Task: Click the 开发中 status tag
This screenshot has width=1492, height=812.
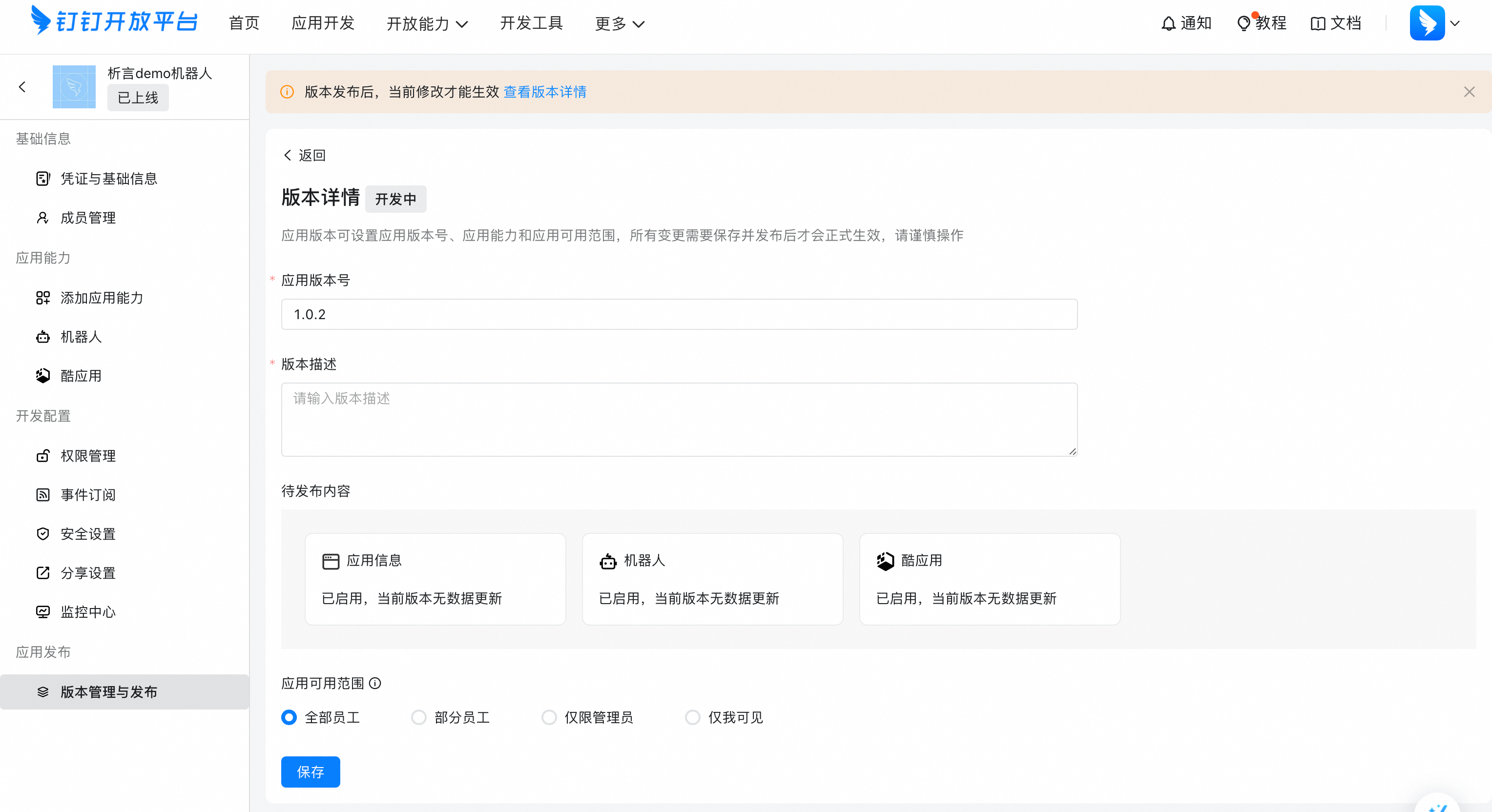Action: click(395, 199)
